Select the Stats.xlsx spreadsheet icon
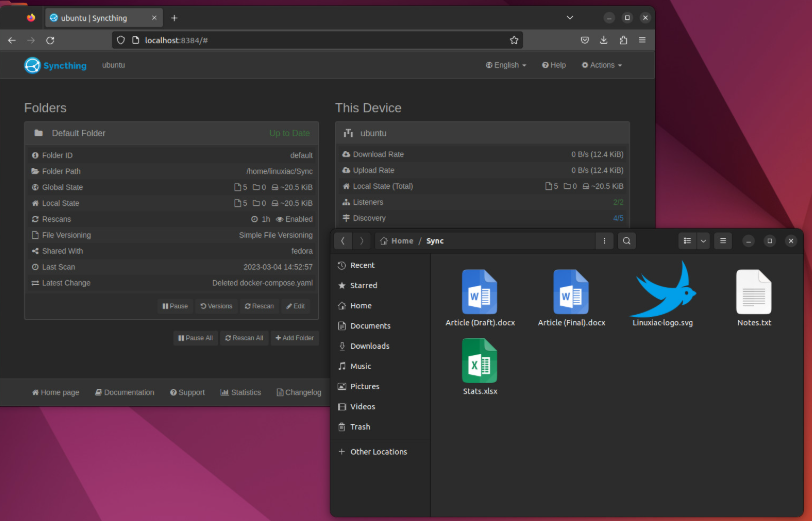This screenshot has width=812, height=521. (480, 360)
